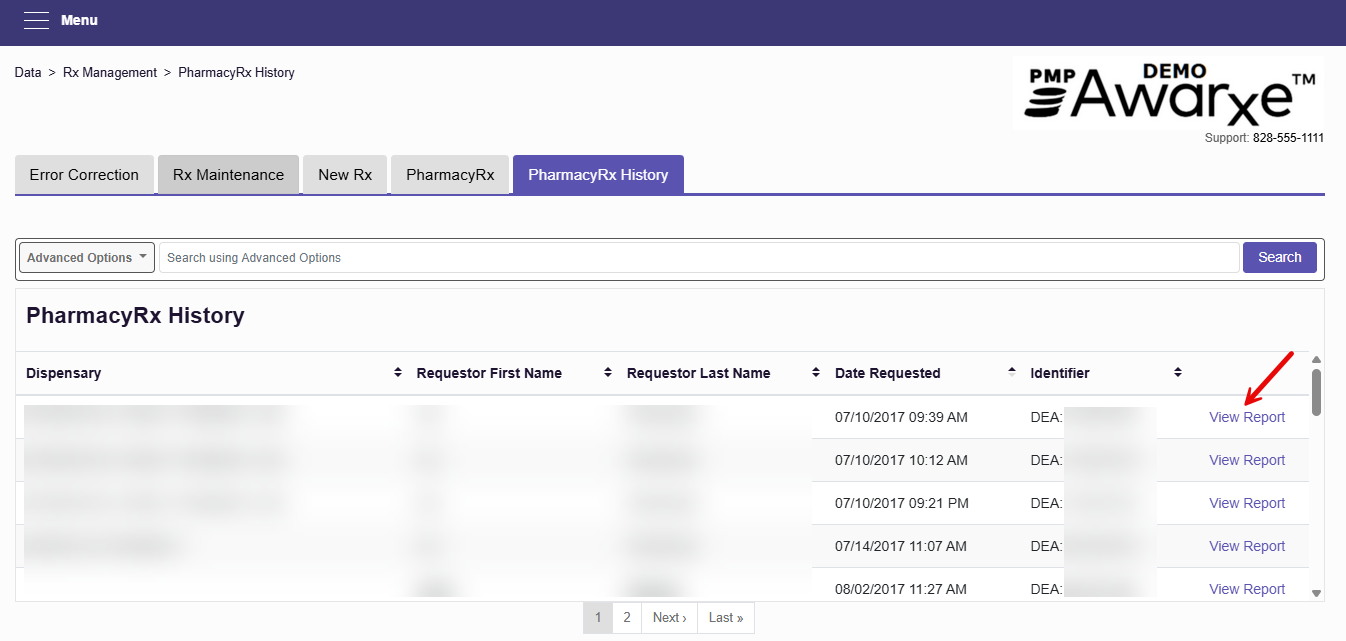
Task: Click the date 07/14/2017 11:07 AM
Action: (901, 546)
